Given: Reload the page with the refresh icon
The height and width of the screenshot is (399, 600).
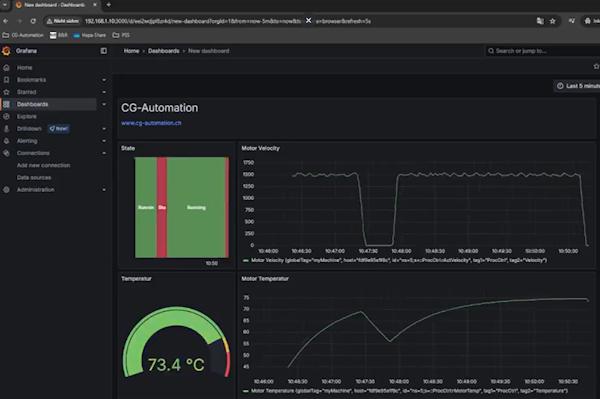Looking at the screenshot, I should click(33, 21).
